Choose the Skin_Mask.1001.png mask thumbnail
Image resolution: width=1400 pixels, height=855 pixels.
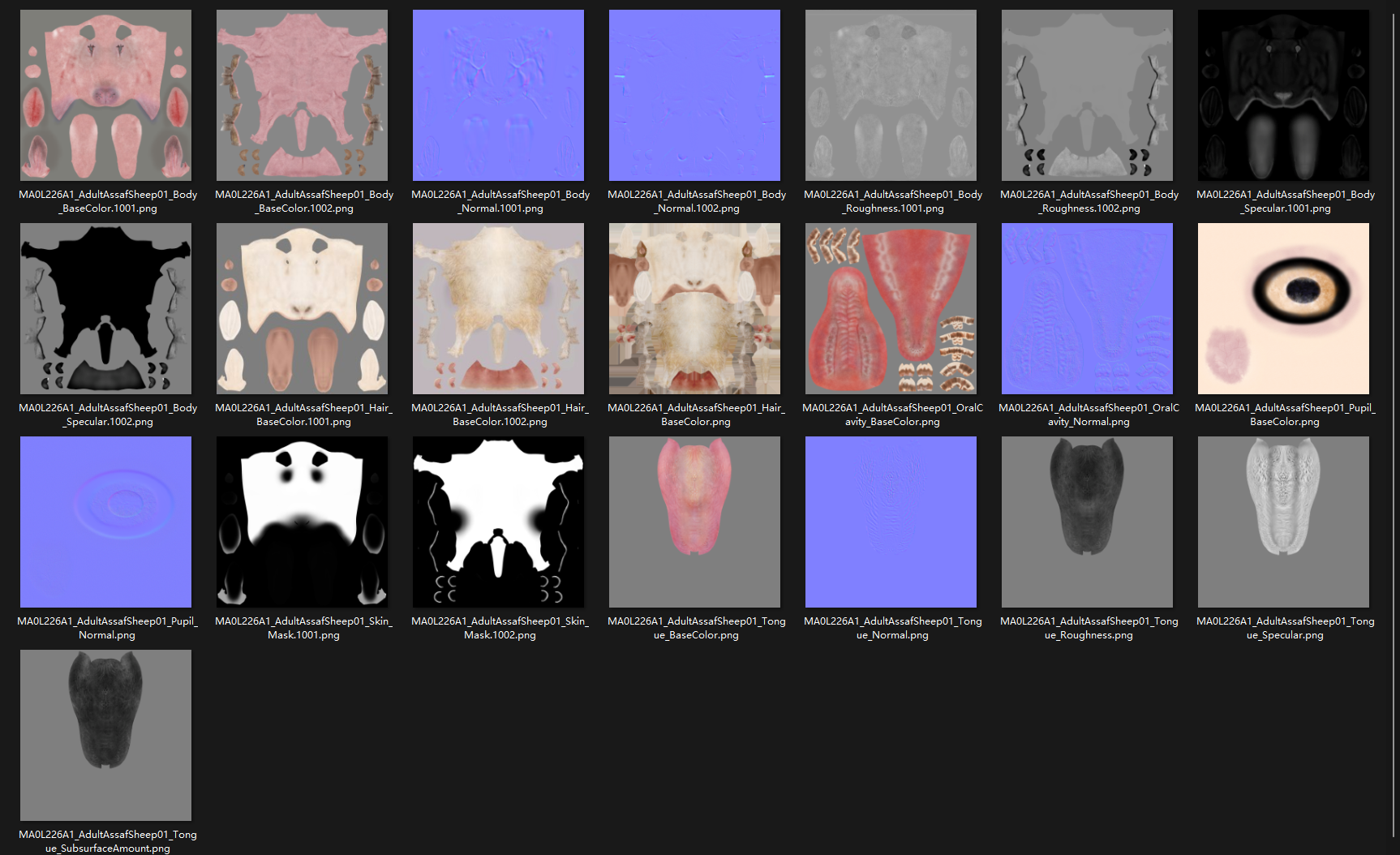[x=302, y=522]
